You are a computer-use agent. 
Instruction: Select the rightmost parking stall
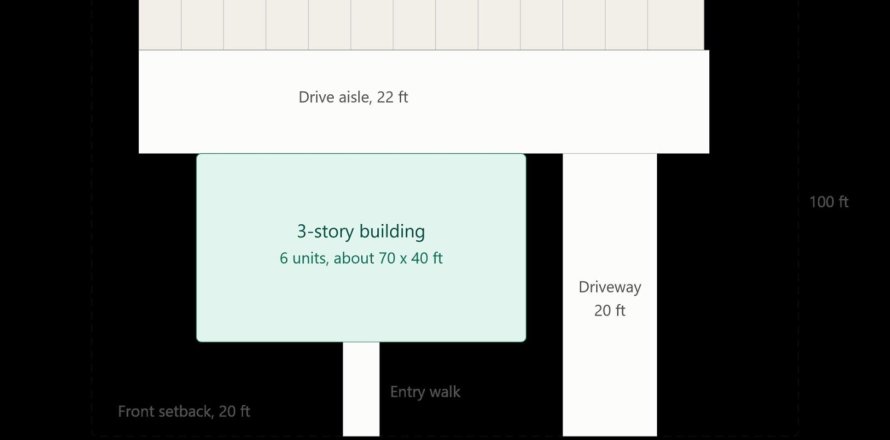[x=676, y=24]
